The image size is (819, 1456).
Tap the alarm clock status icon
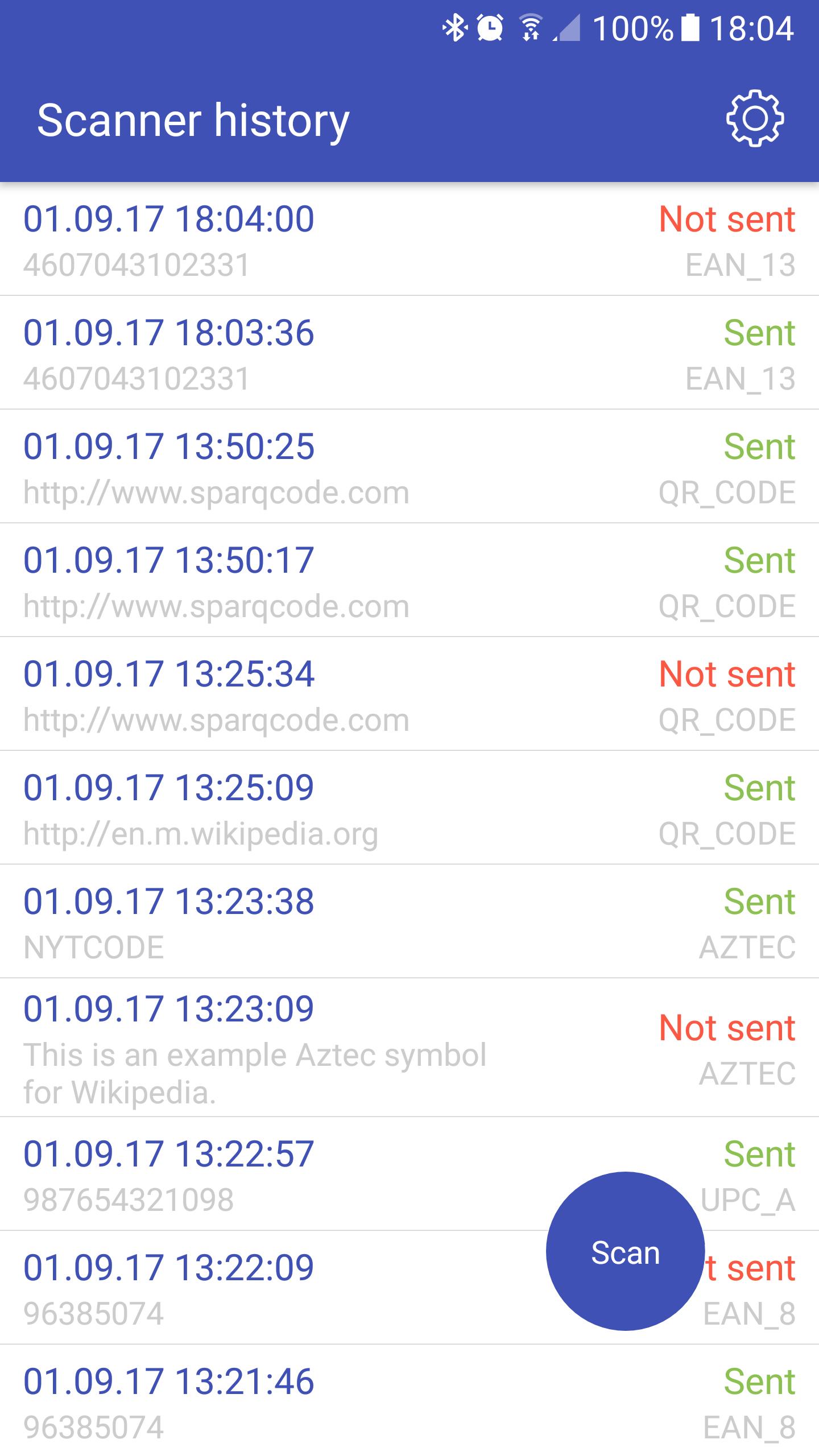click(x=490, y=28)
